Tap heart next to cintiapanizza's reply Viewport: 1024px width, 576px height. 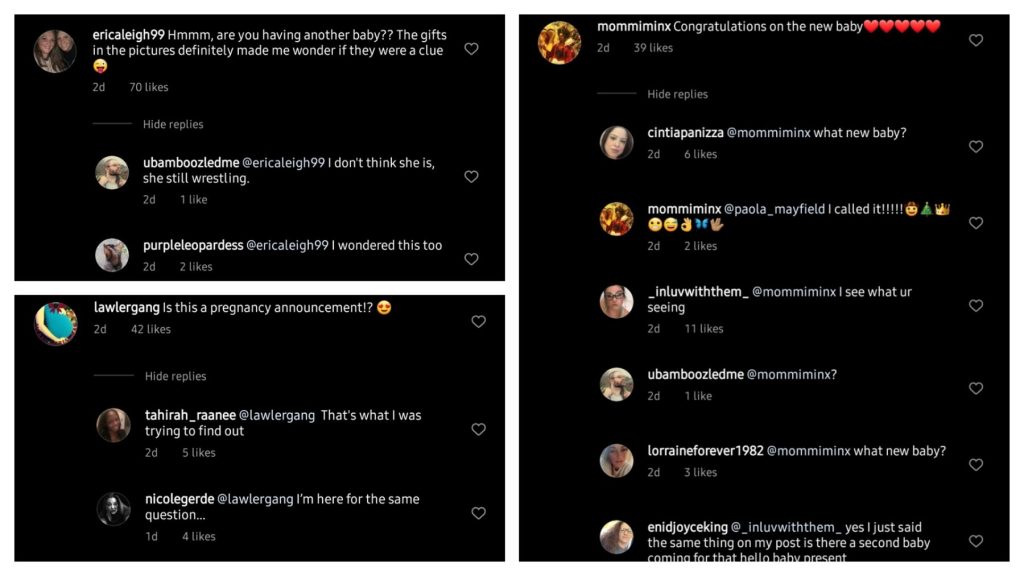click(976, 146)
